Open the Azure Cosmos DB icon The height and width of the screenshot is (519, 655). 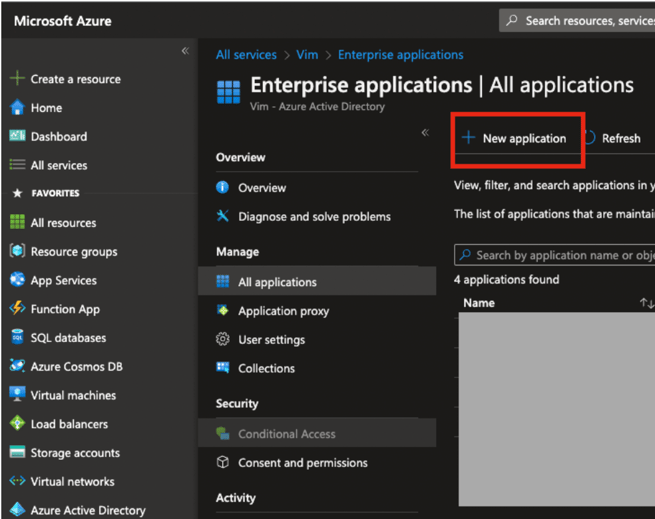[17, 367]
